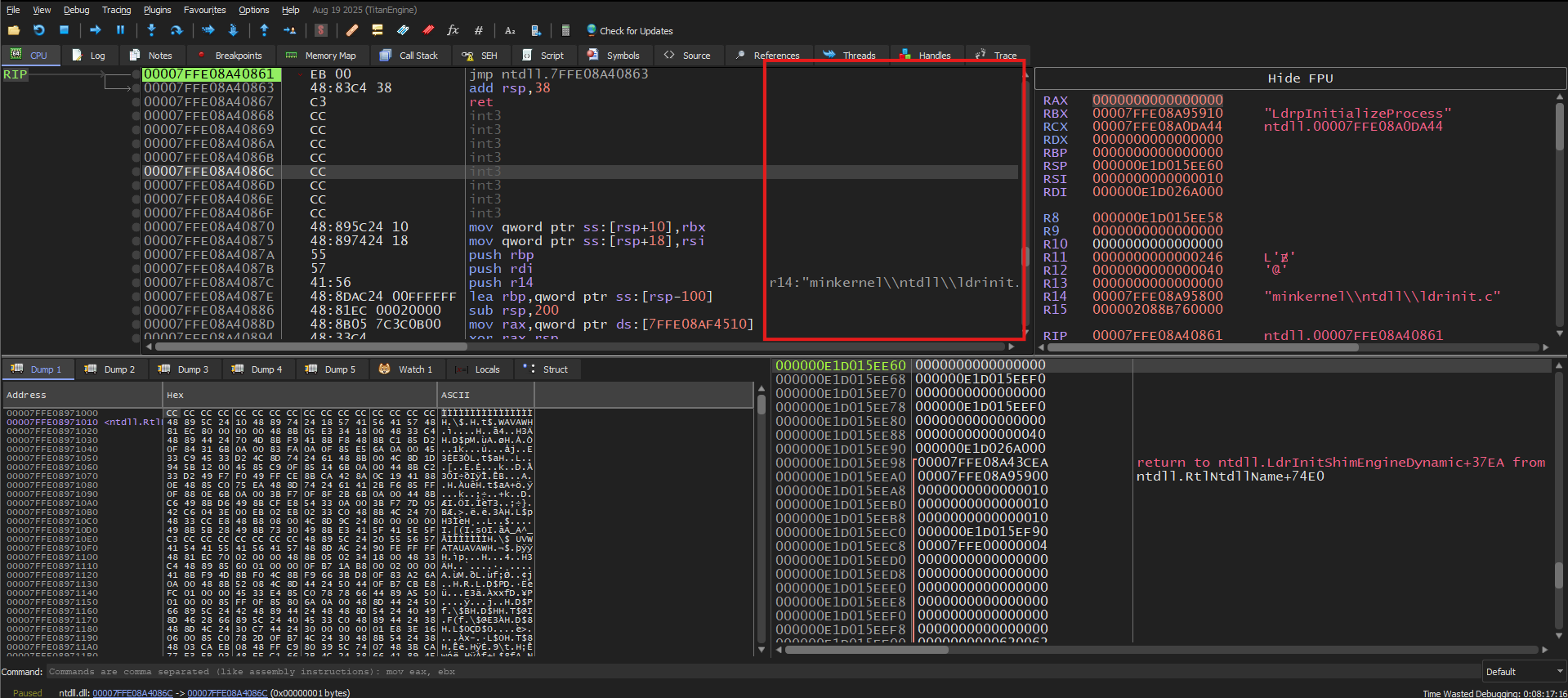
Task: Stop debugging with the blue square icon
Action: (64, 30)
